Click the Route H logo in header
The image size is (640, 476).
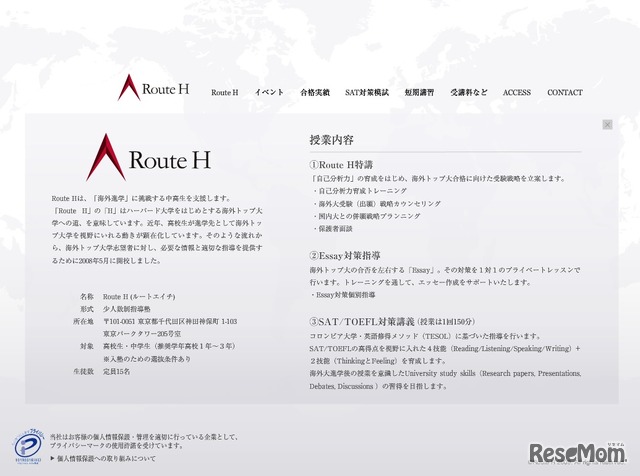pyautogui.click(x=153, y=87)
